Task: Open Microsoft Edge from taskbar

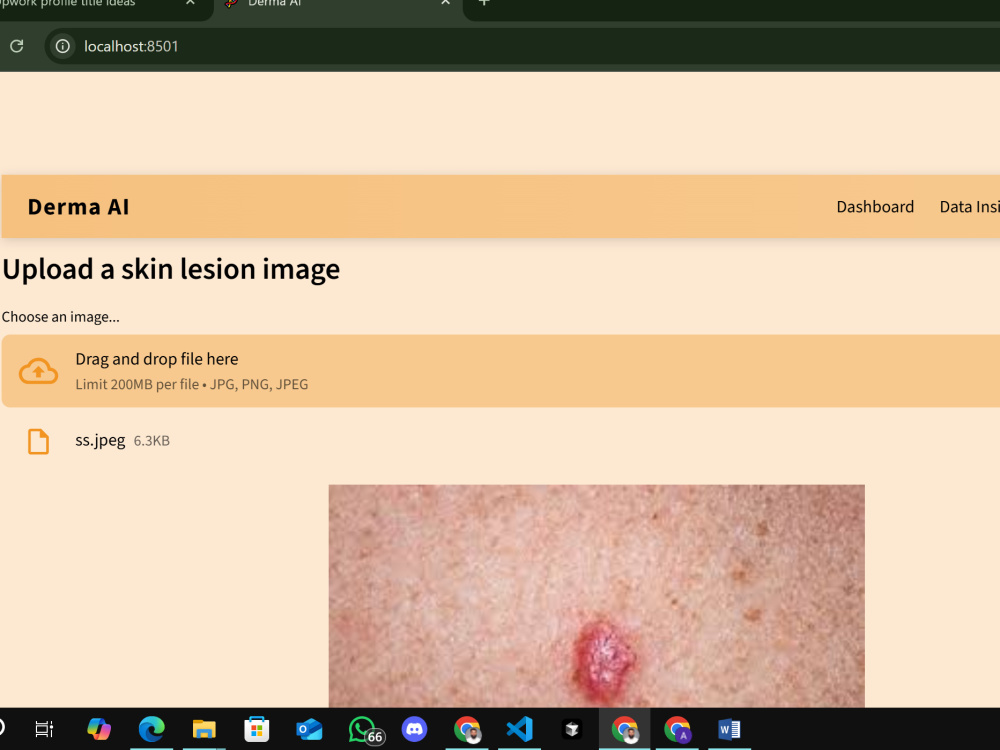Action: [x=151, y=729]
